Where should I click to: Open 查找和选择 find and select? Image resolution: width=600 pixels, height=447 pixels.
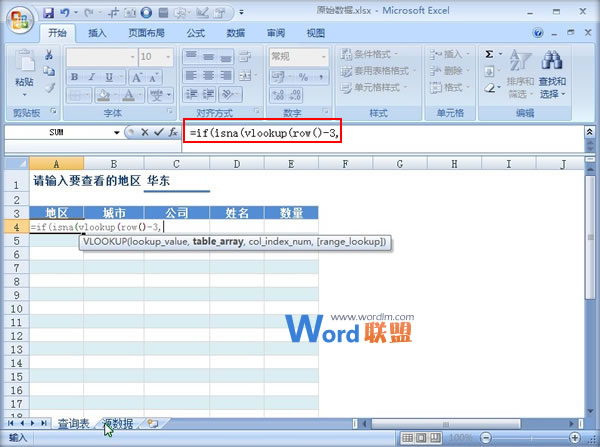[552, 74]
